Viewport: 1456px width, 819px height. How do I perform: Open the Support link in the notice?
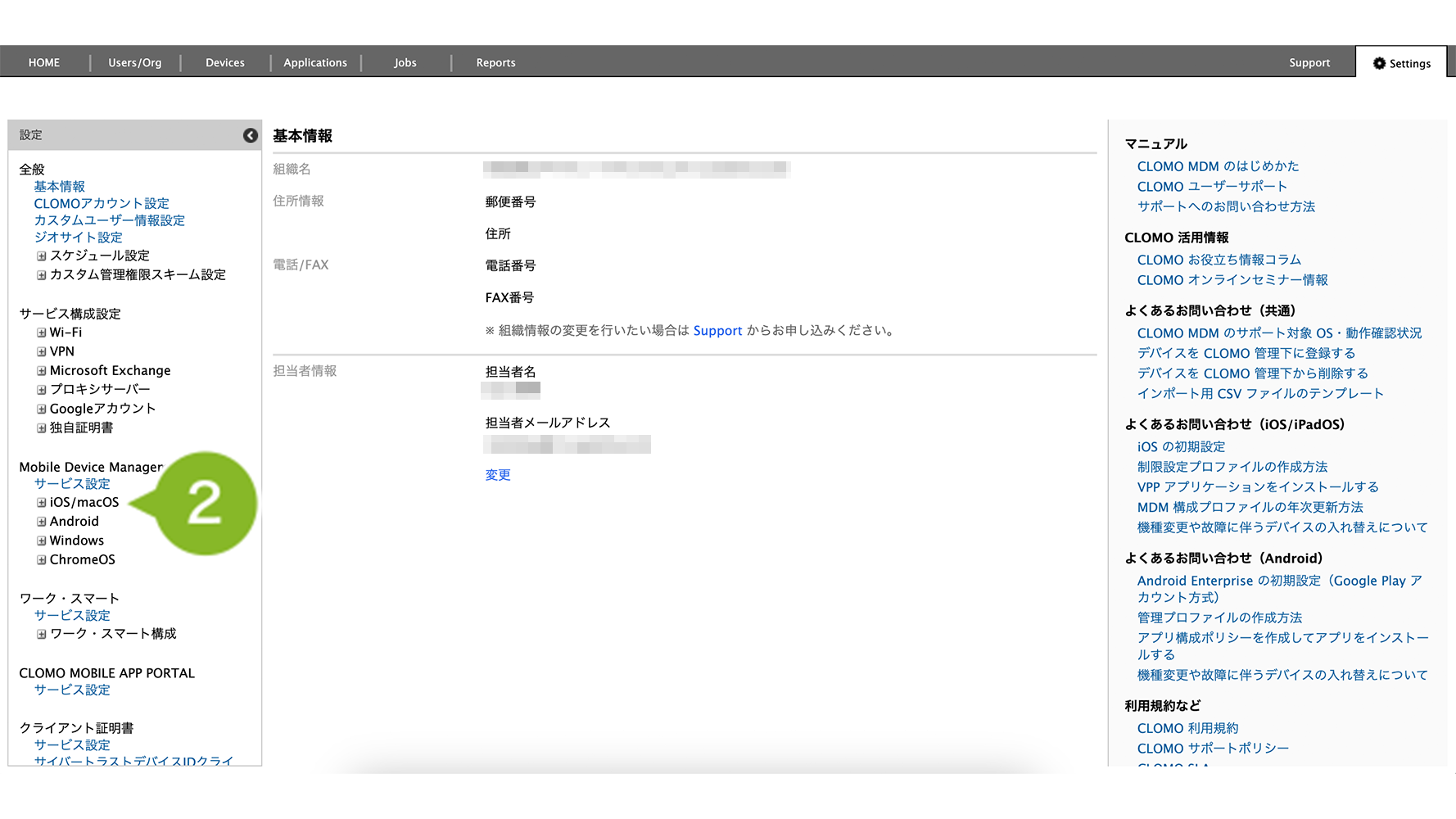[717, 331]
